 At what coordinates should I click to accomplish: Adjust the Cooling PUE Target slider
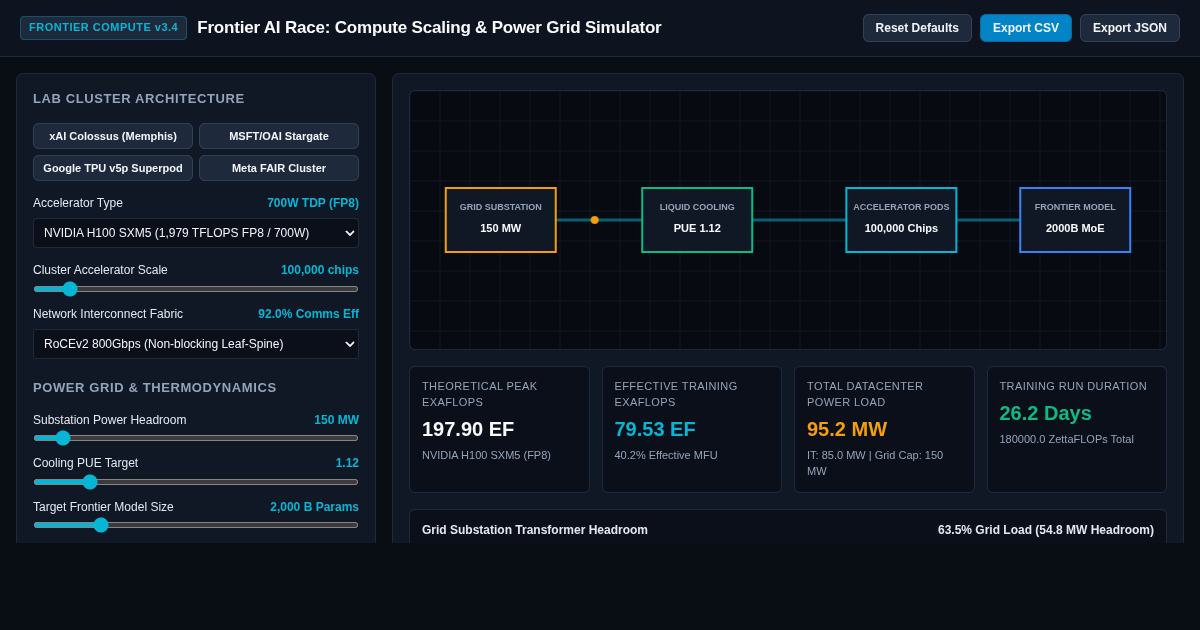click(196, 482)
